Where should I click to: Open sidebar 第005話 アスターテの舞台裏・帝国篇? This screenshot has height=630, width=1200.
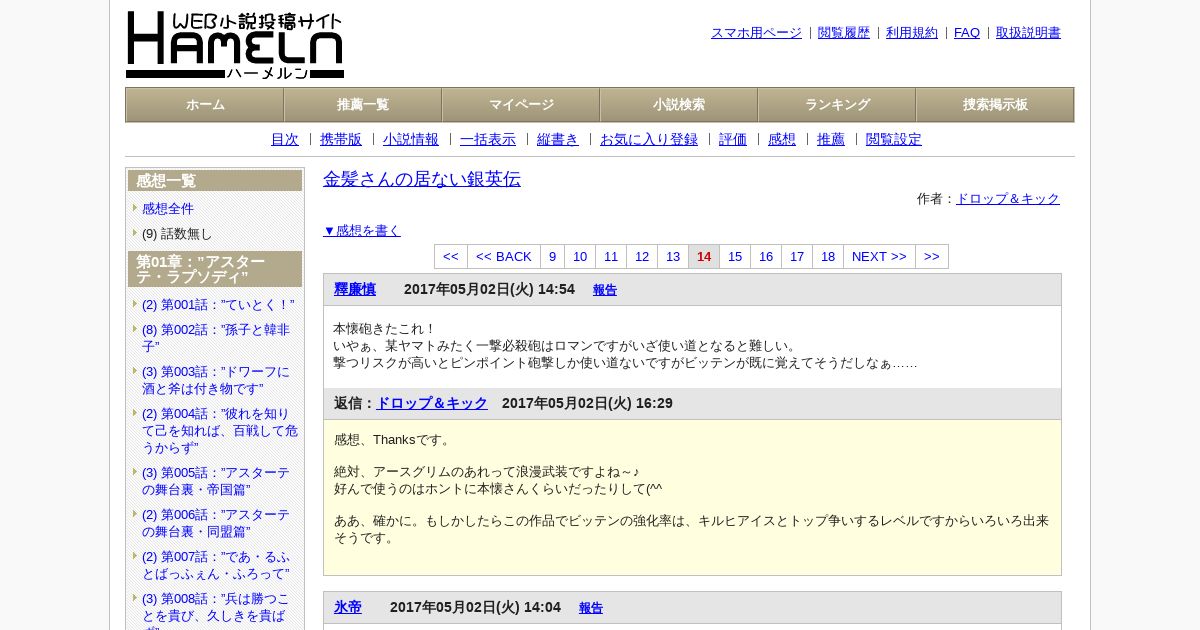click(x=216, y=481)
